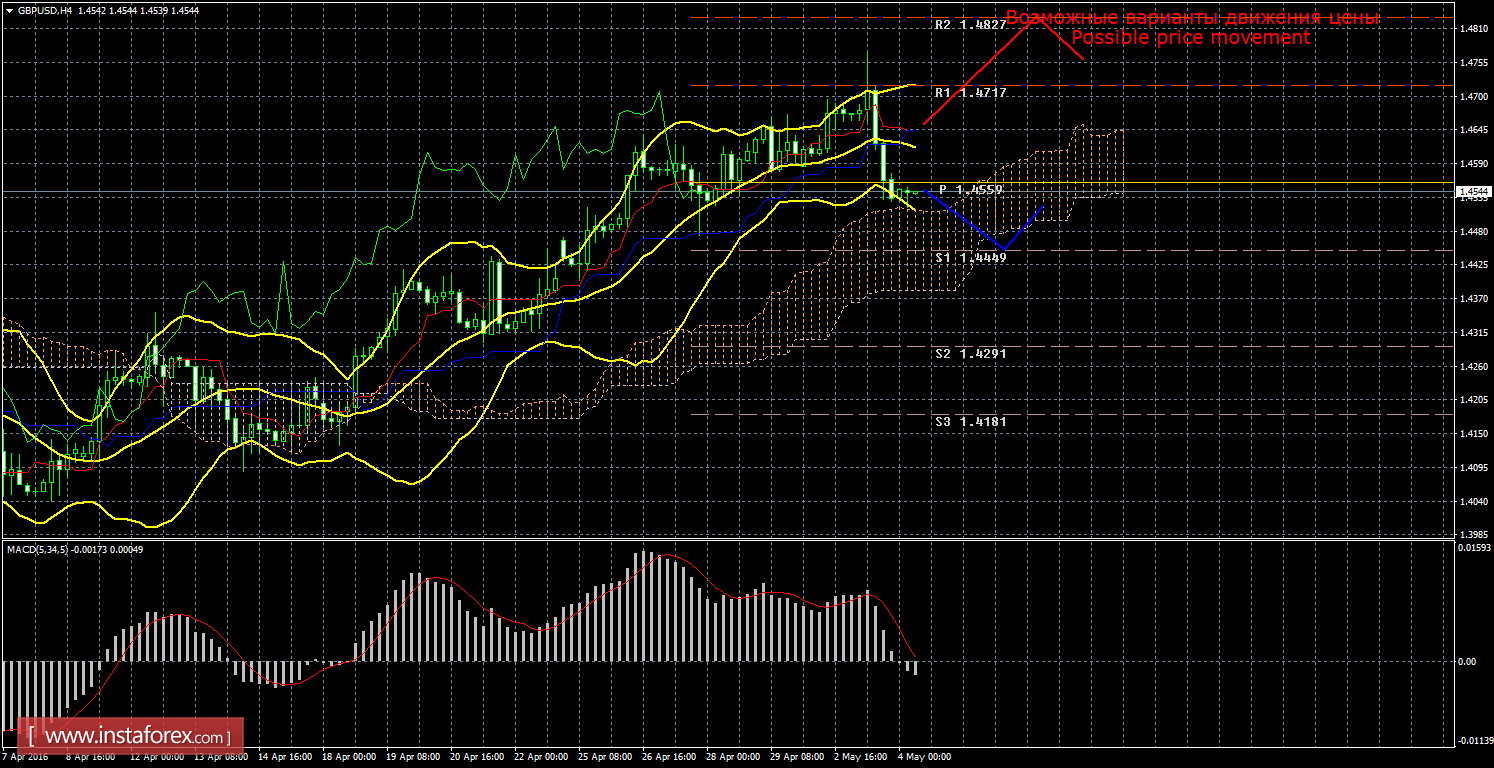This screenshot has width=1494, height=768.
Task: Click the Russian 'Возможные варианты движения цены' text
Action: pos(1192,18)
